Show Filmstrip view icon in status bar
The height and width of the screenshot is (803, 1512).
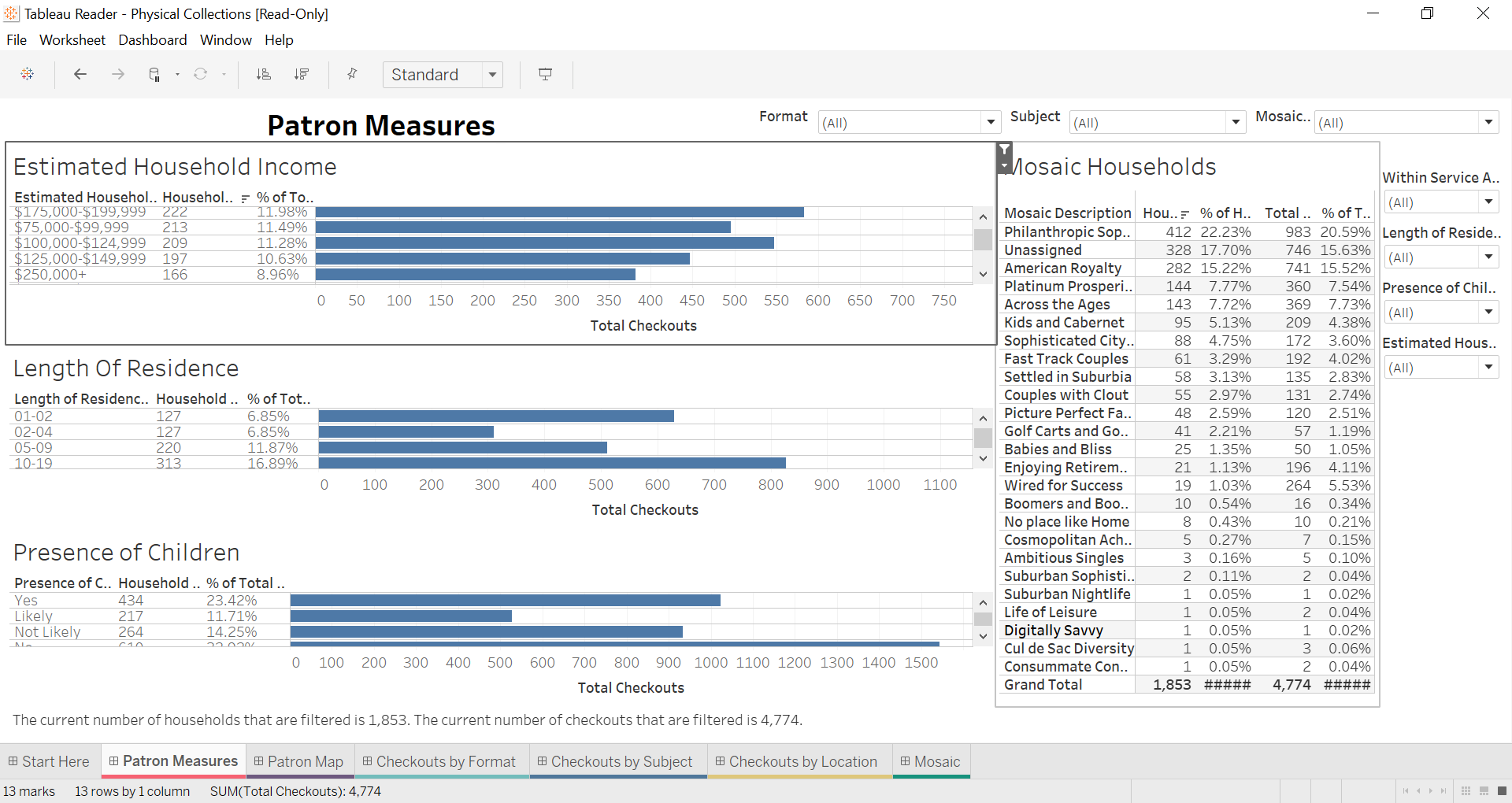[1484, 790]
